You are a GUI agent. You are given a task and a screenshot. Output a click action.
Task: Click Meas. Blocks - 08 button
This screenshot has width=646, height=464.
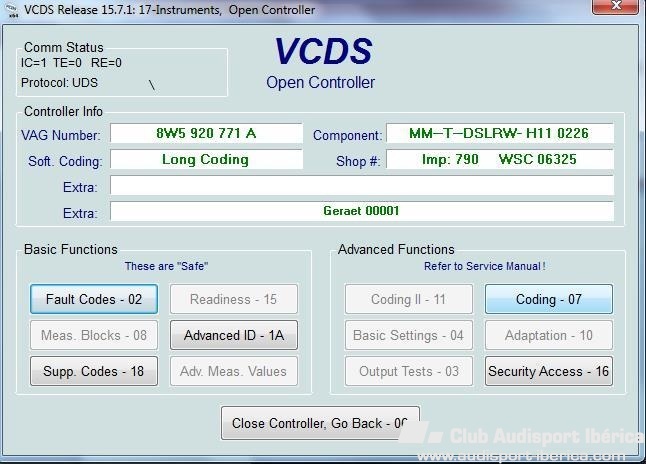94,335
